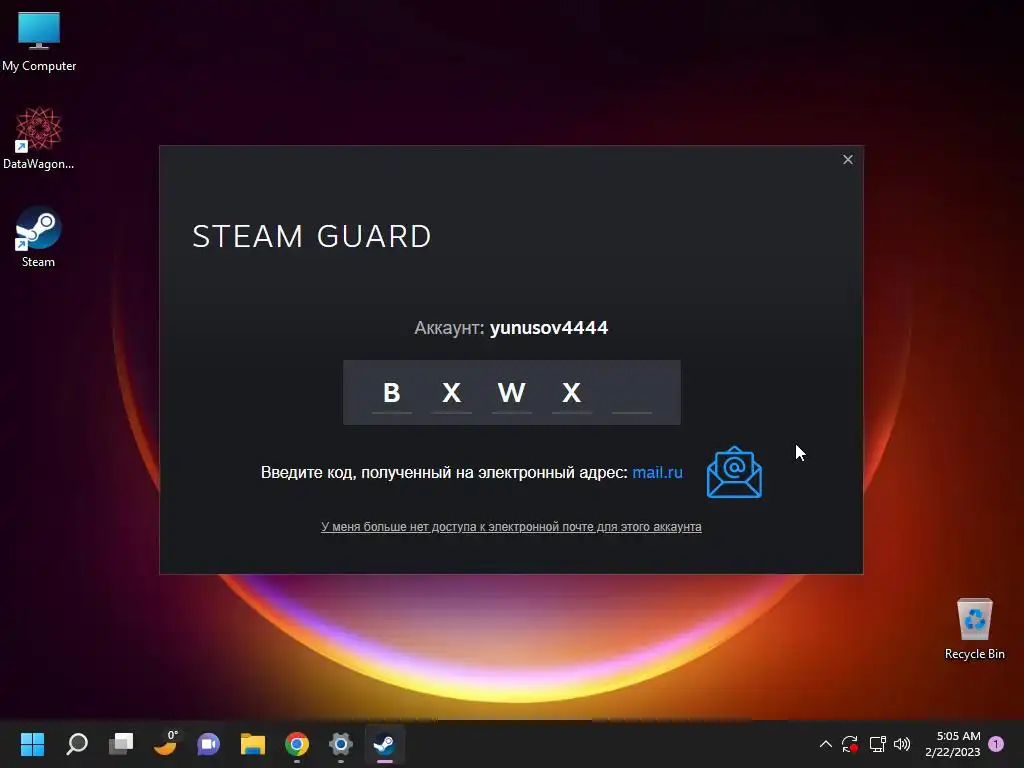
Task: Open taskbar Search
Action: (76, 744)
